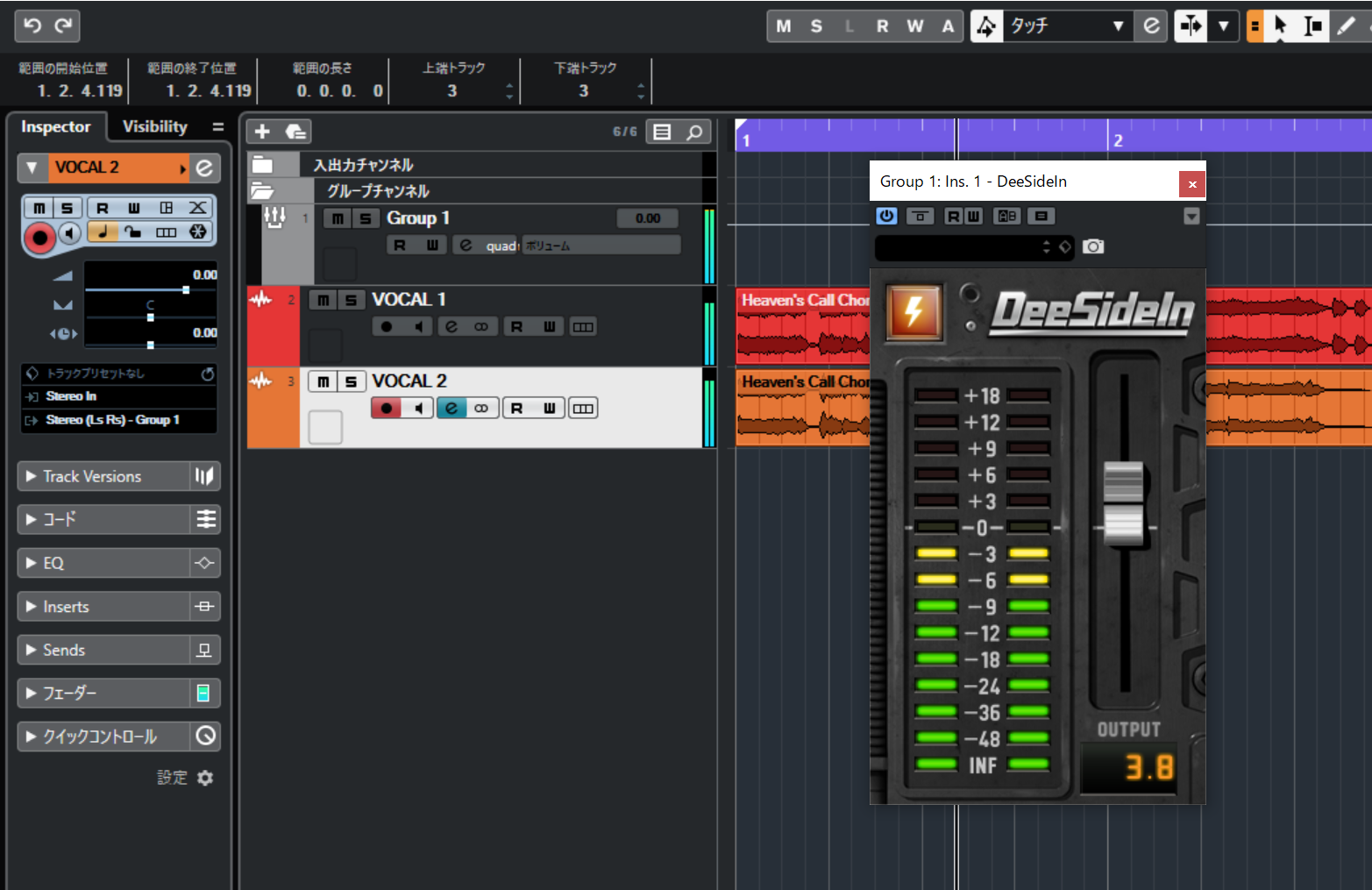Click the DeeSideIn output fader handle

(x=1123, y=503)
